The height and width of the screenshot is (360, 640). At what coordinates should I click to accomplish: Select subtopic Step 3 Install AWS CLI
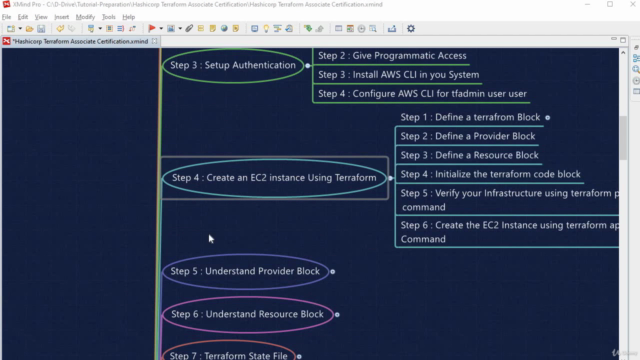point(398,75)
